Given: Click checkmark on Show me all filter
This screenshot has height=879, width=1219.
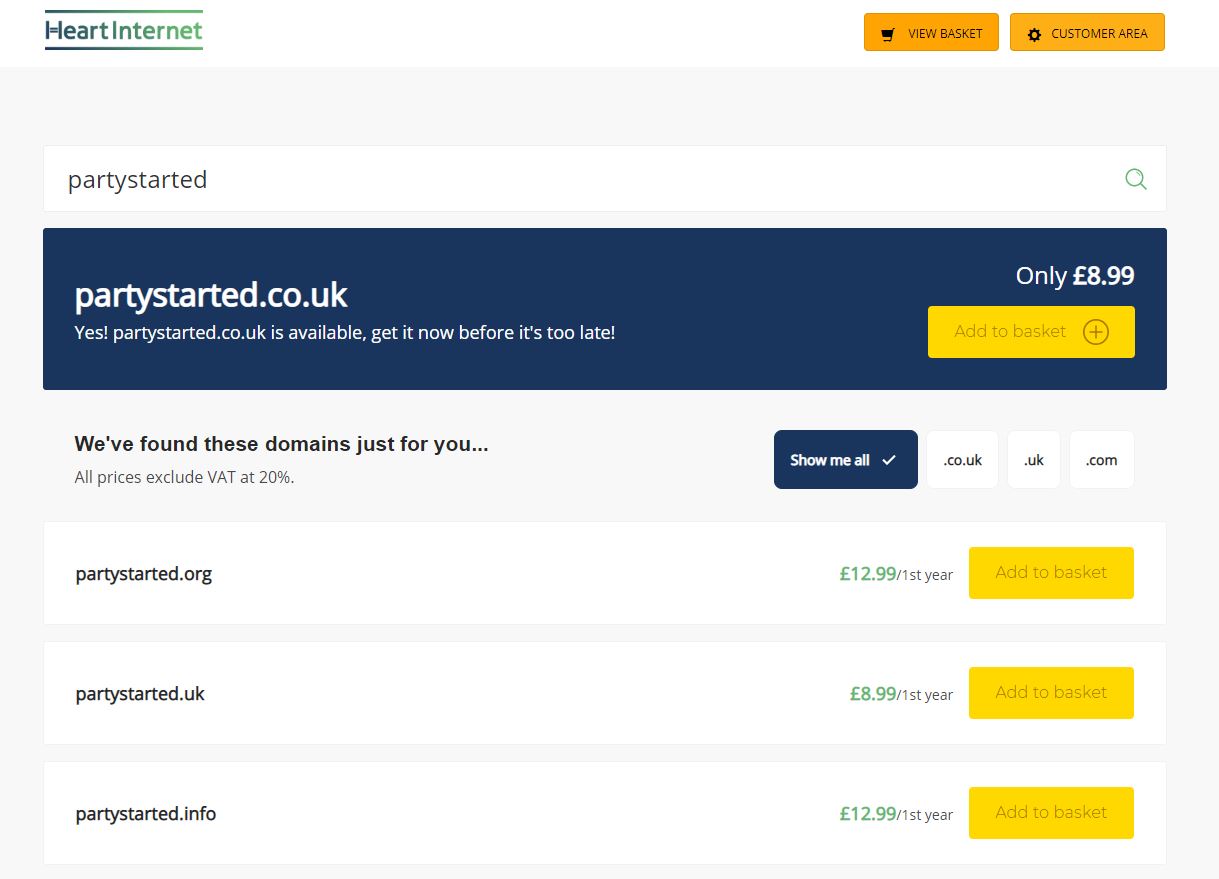Looking at the screenshot, I should tap(889, 460).
